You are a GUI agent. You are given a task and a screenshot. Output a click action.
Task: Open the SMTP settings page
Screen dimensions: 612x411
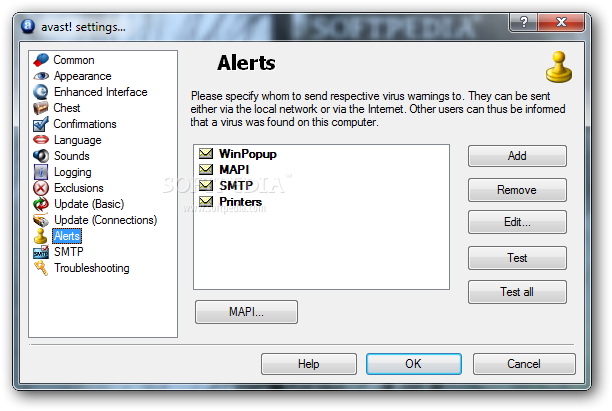68,252
